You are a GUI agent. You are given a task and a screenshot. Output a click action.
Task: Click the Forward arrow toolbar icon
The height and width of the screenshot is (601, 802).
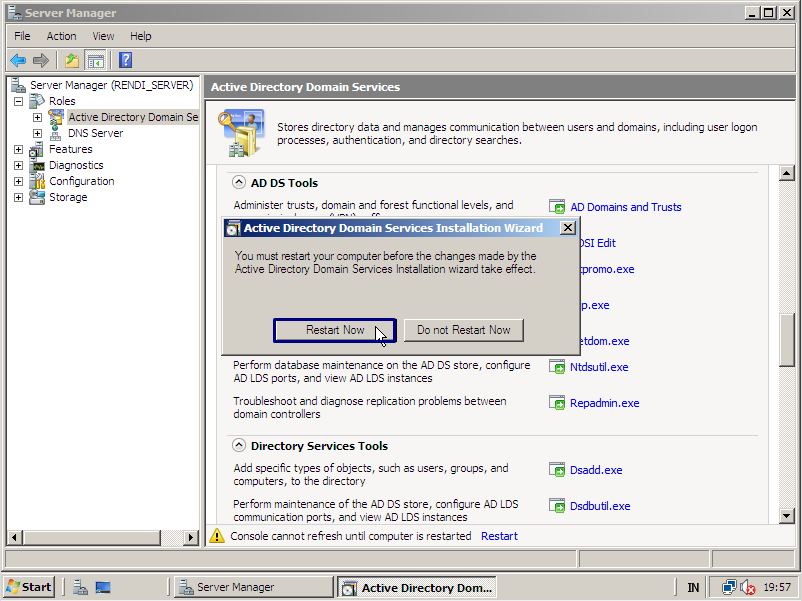click(41, 60)
